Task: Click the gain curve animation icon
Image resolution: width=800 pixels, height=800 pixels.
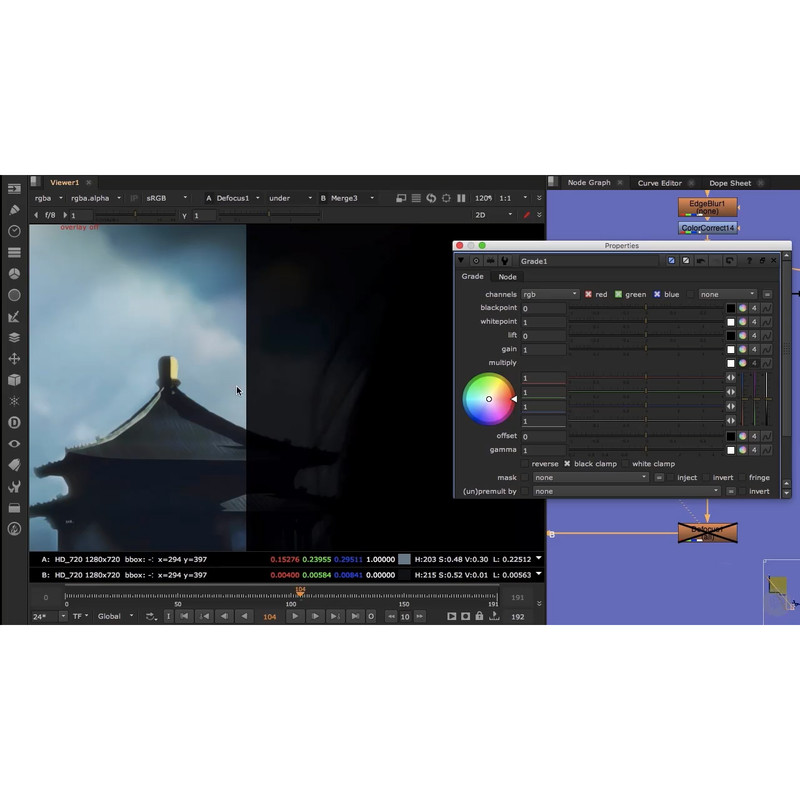Action: point(767,349)
